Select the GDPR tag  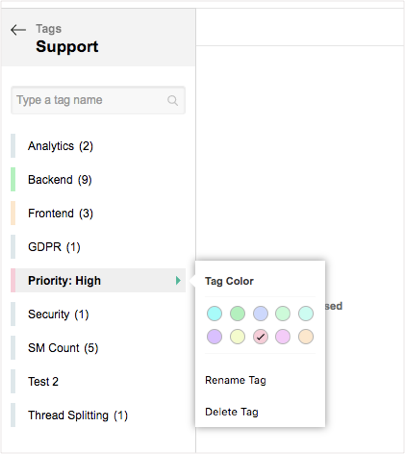tap(98, 247)
